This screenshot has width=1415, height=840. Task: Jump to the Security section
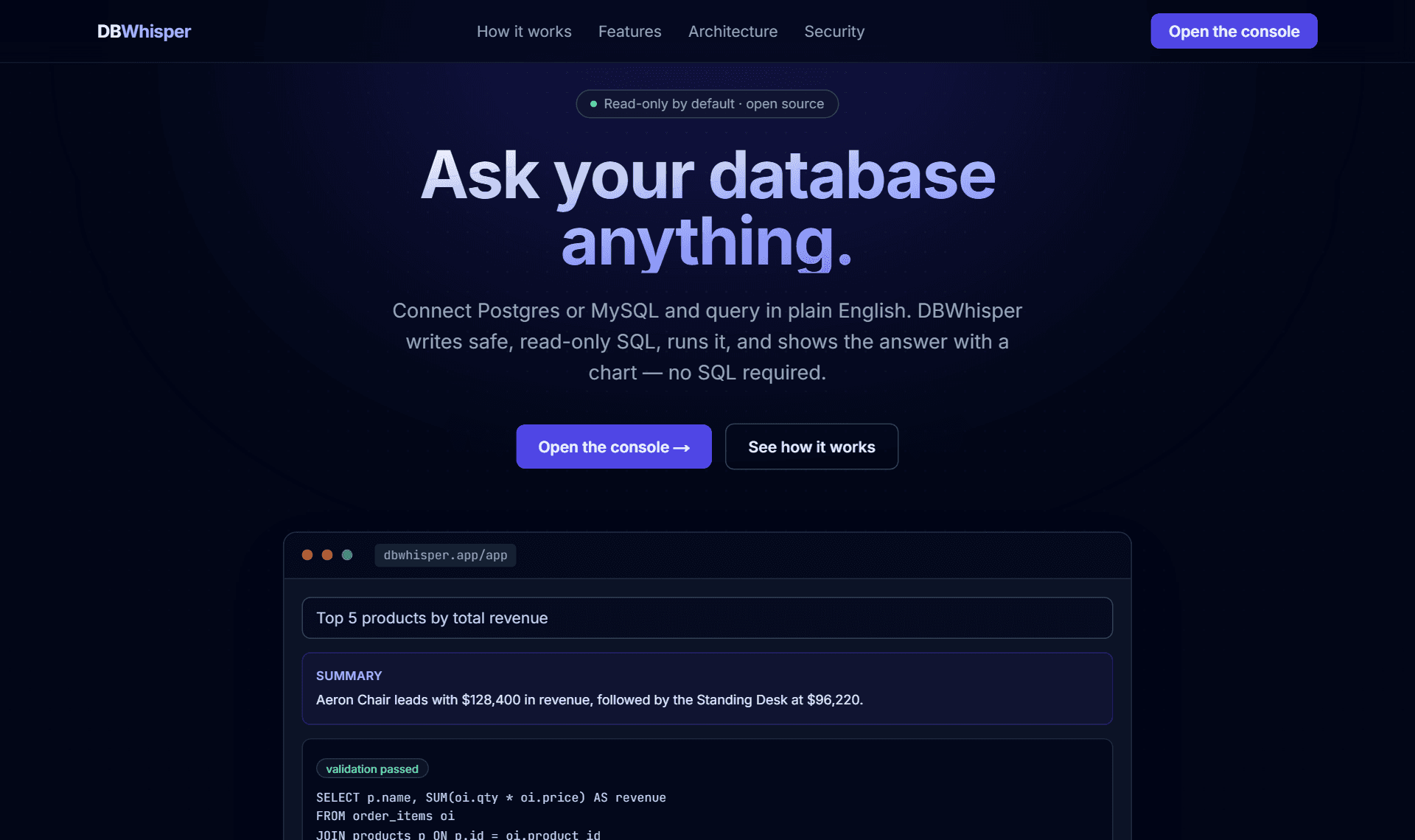(834, 32)
